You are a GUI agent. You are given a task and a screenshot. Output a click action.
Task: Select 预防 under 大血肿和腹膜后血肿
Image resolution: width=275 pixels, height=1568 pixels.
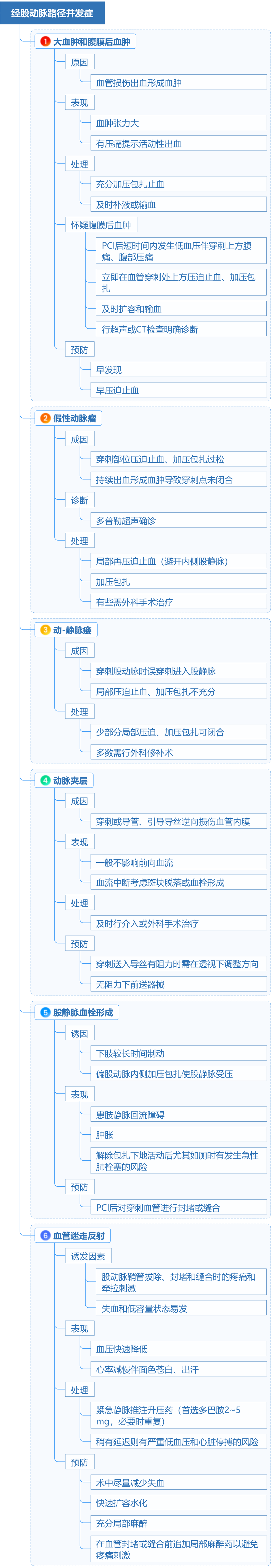[x=79, y=349]
